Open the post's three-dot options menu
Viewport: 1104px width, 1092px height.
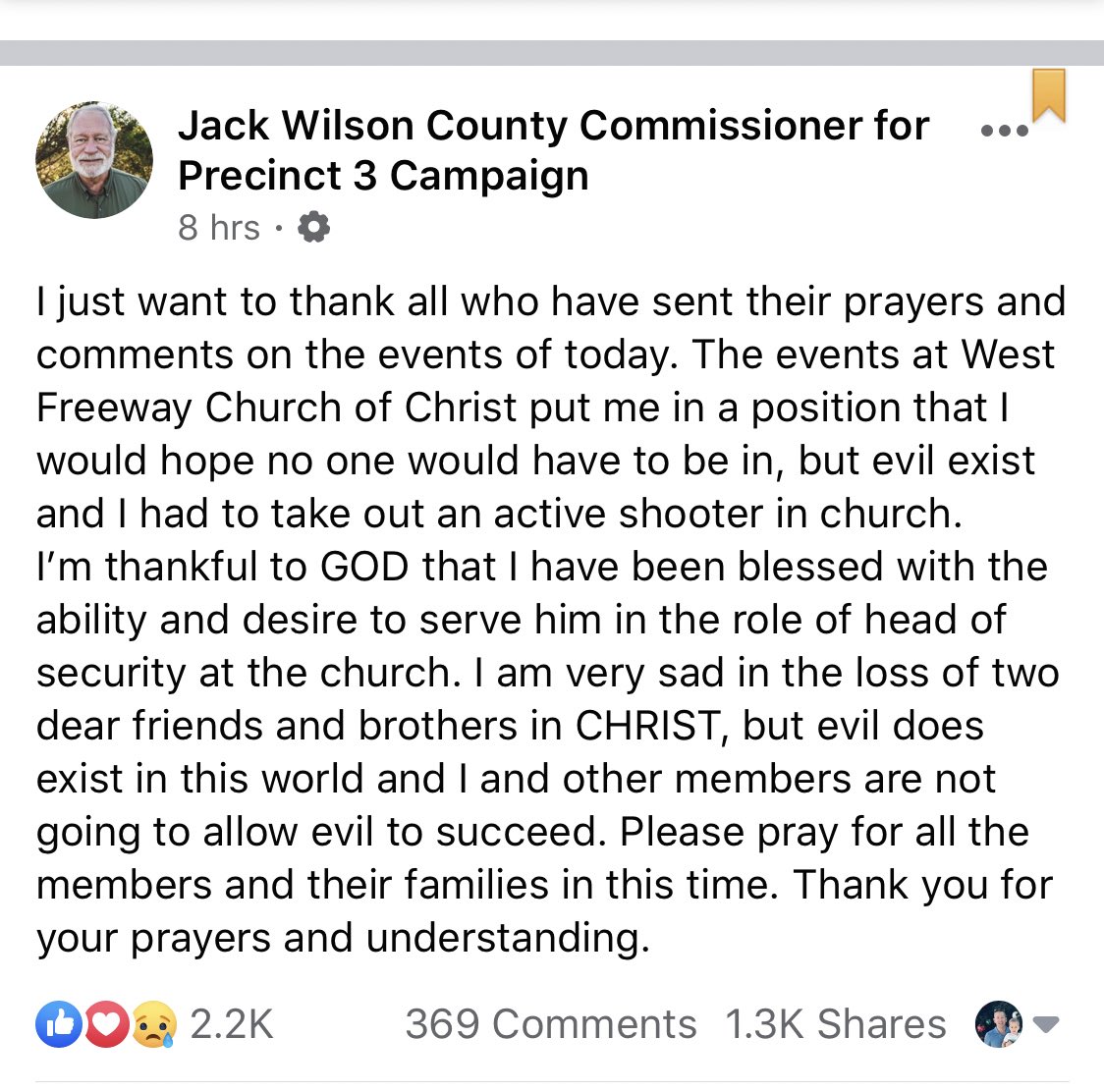(x=1005, y=131)
